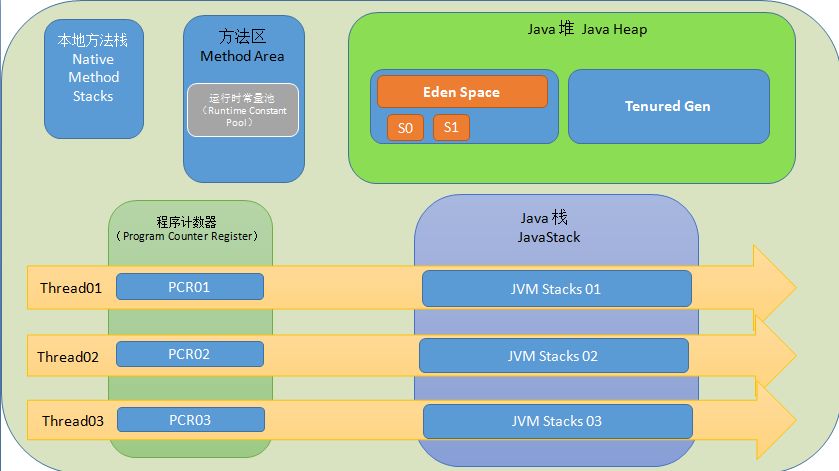This screenshot has height=471, width=839.
Task: Click the JVM Stacks 01 block
Action: 556,288
